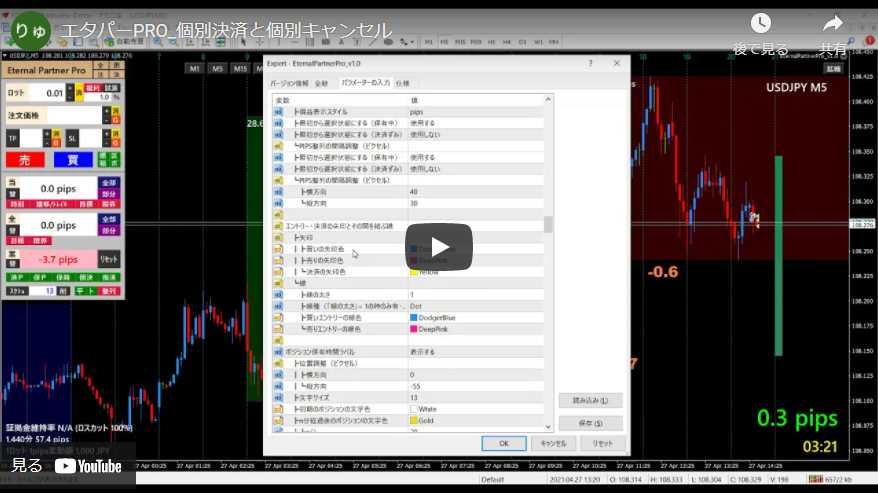This screenshot has width=878, height=493.
Task: Click the 13 value in スプレ row
Action: click(43, 291)
